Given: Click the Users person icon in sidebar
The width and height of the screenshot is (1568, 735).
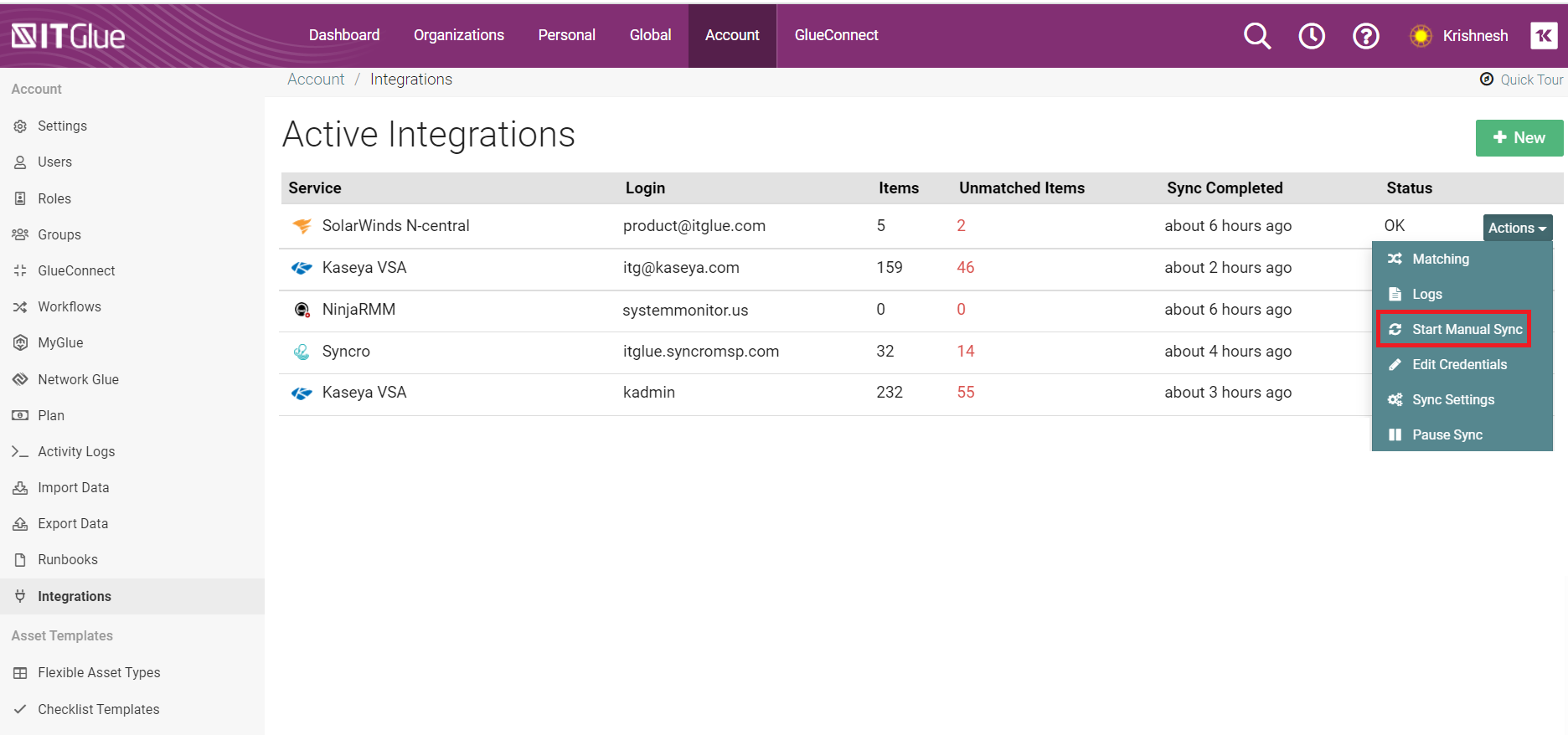Looking at the screenshot, I should click(x=20, y=162).
